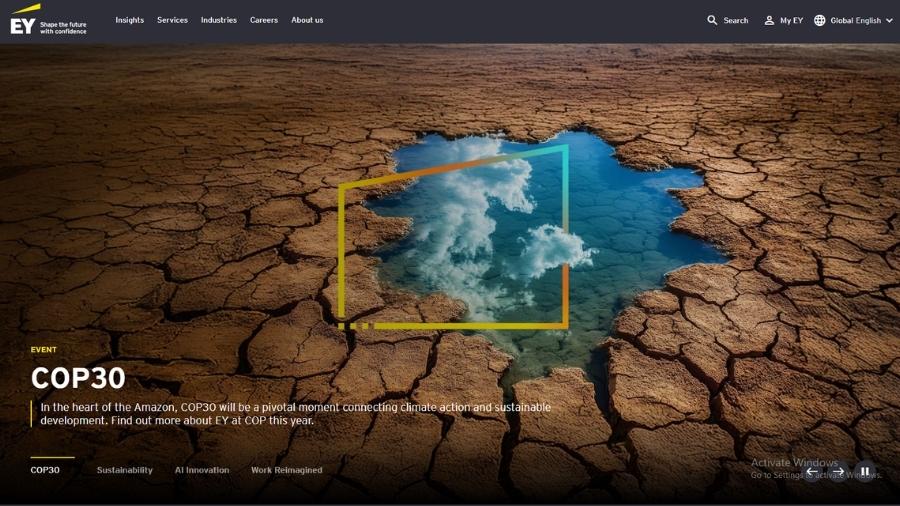Click the EY logo in the header
Image resolution: width=900 pixels, height=506 pixels.
[x=24, y=21]
